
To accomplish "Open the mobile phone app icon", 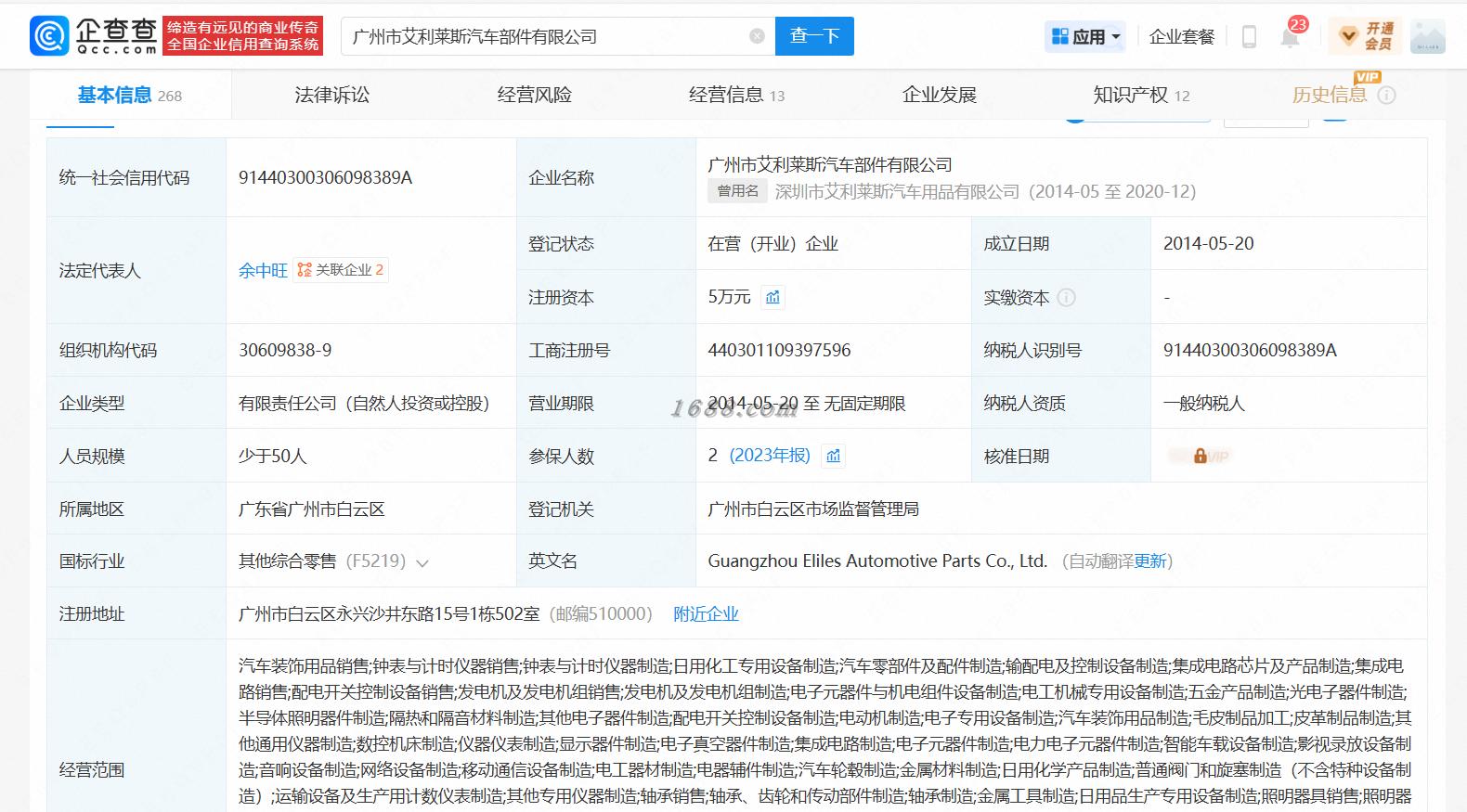I will 1249,36.
